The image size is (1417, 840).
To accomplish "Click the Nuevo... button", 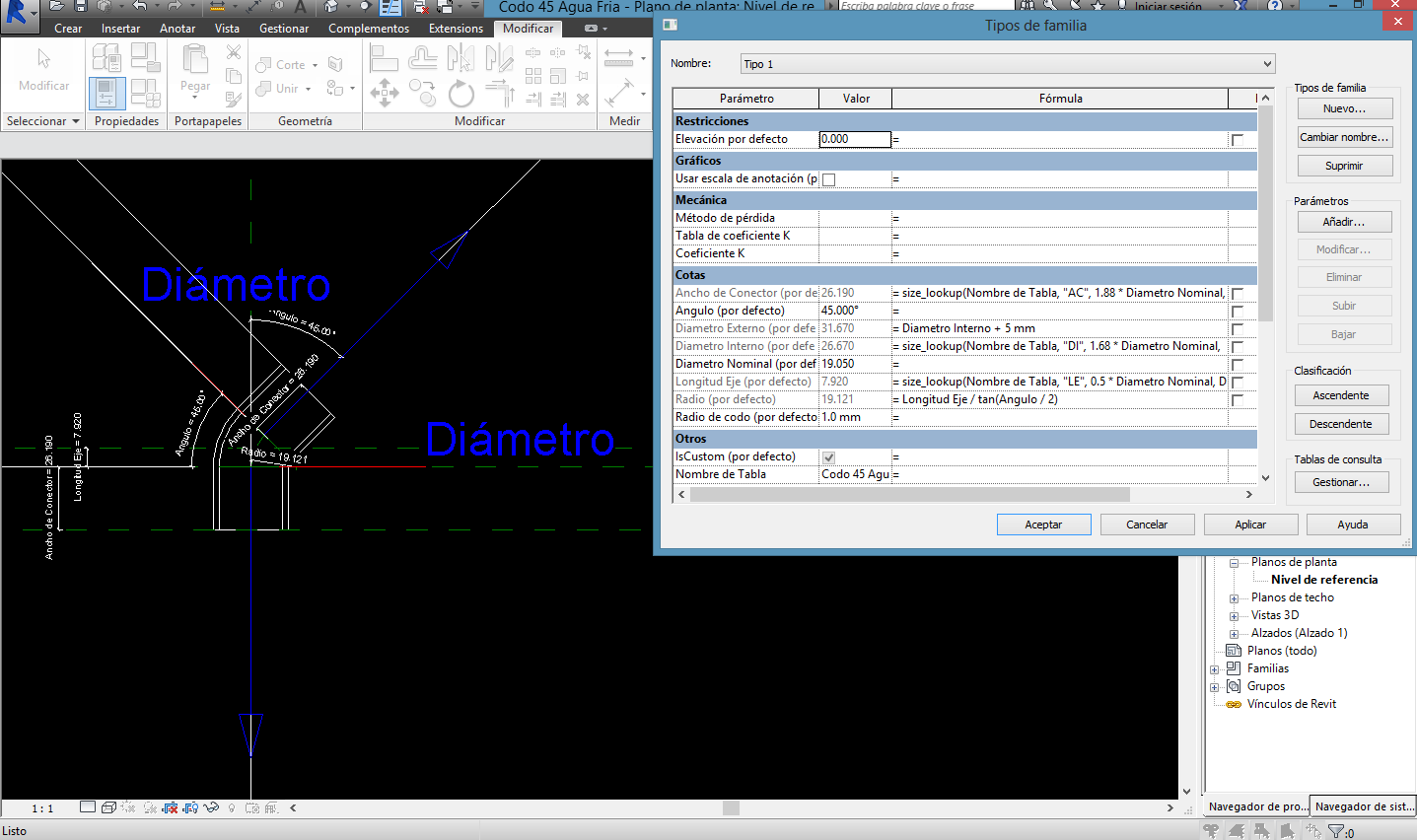I will point(1344,108).
